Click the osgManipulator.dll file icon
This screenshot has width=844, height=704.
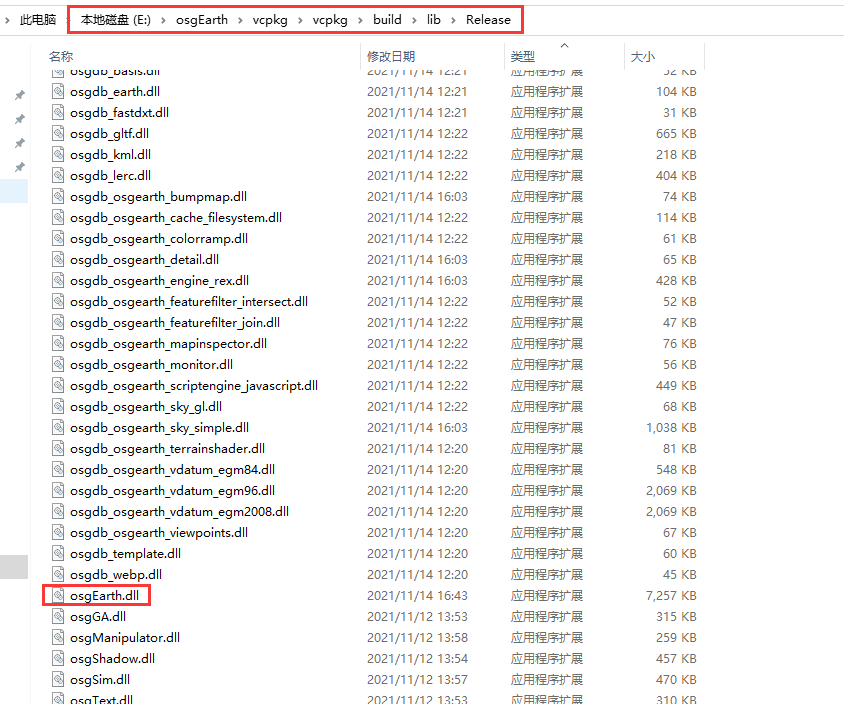(x=58, y=637)
